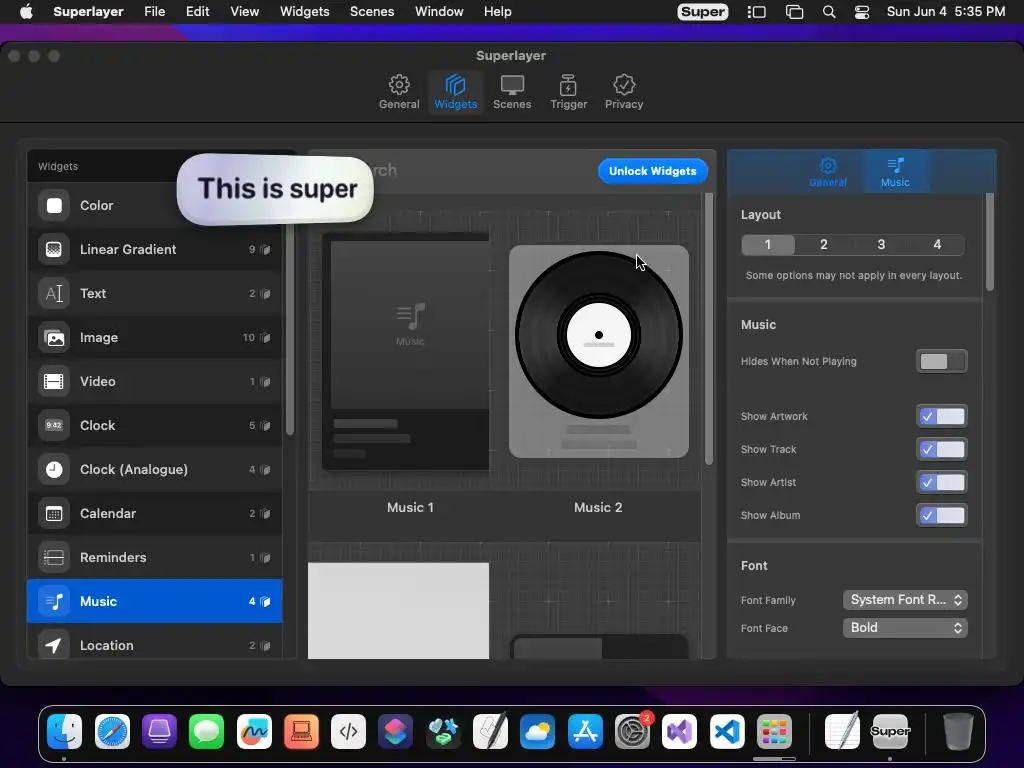Toggle Hides When Not Playing switch
1024x768 pixels.
click(x=942, y=361)
